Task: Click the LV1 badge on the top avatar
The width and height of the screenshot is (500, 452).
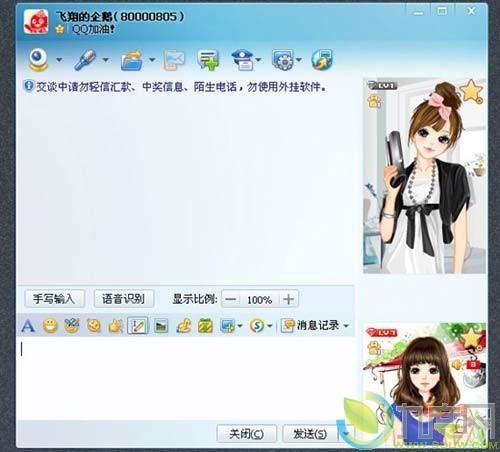Action: pos(382,85)
